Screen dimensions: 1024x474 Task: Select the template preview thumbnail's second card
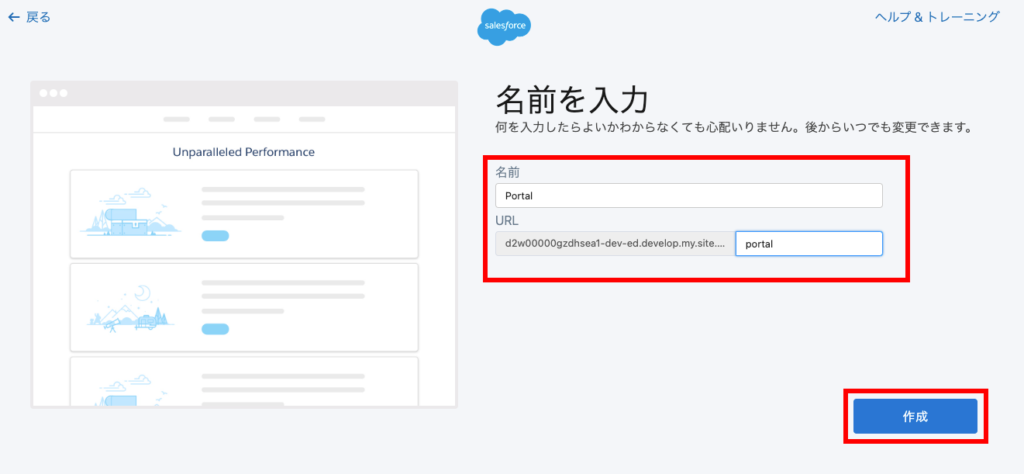point(244,307)
